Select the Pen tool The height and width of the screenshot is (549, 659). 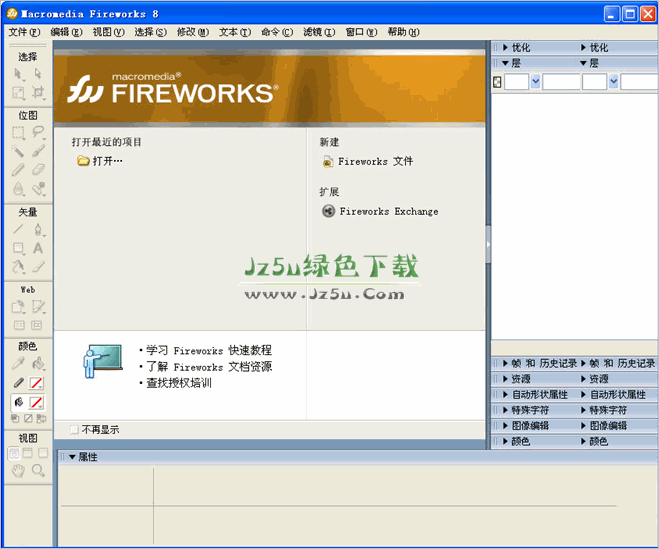(x=38, y=230)
